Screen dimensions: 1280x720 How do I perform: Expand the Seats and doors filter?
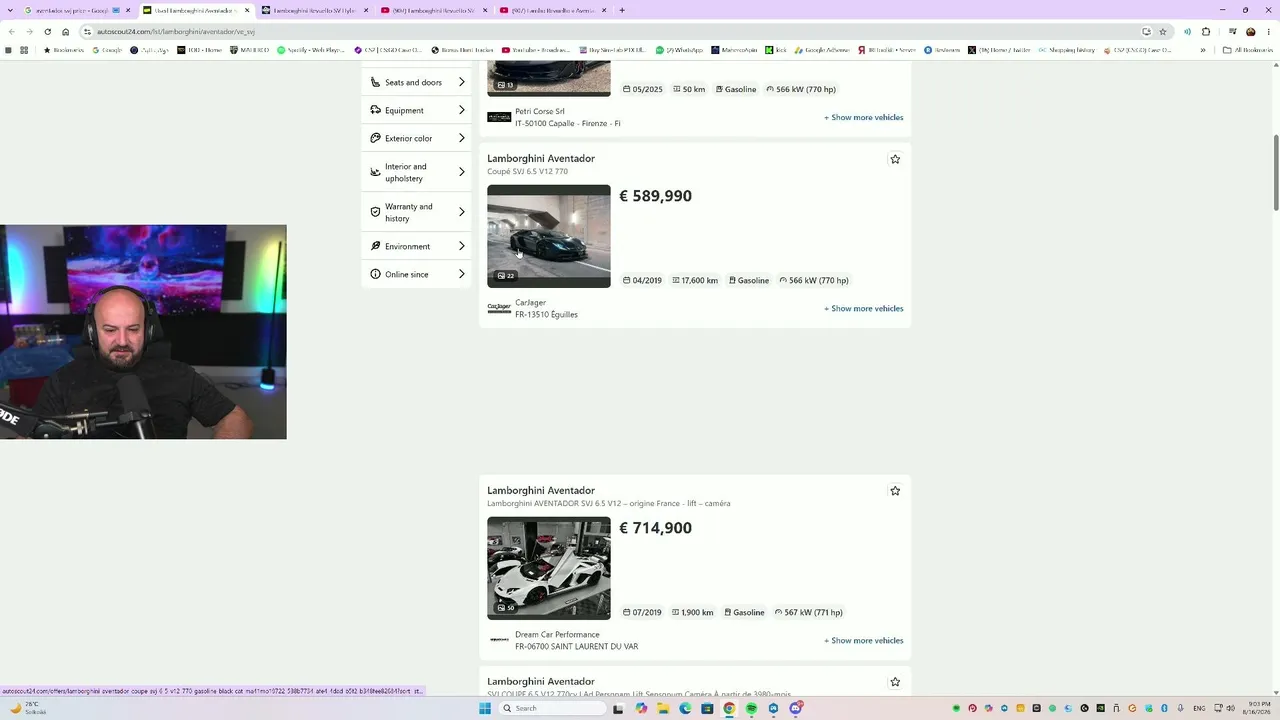click(417, 82)
